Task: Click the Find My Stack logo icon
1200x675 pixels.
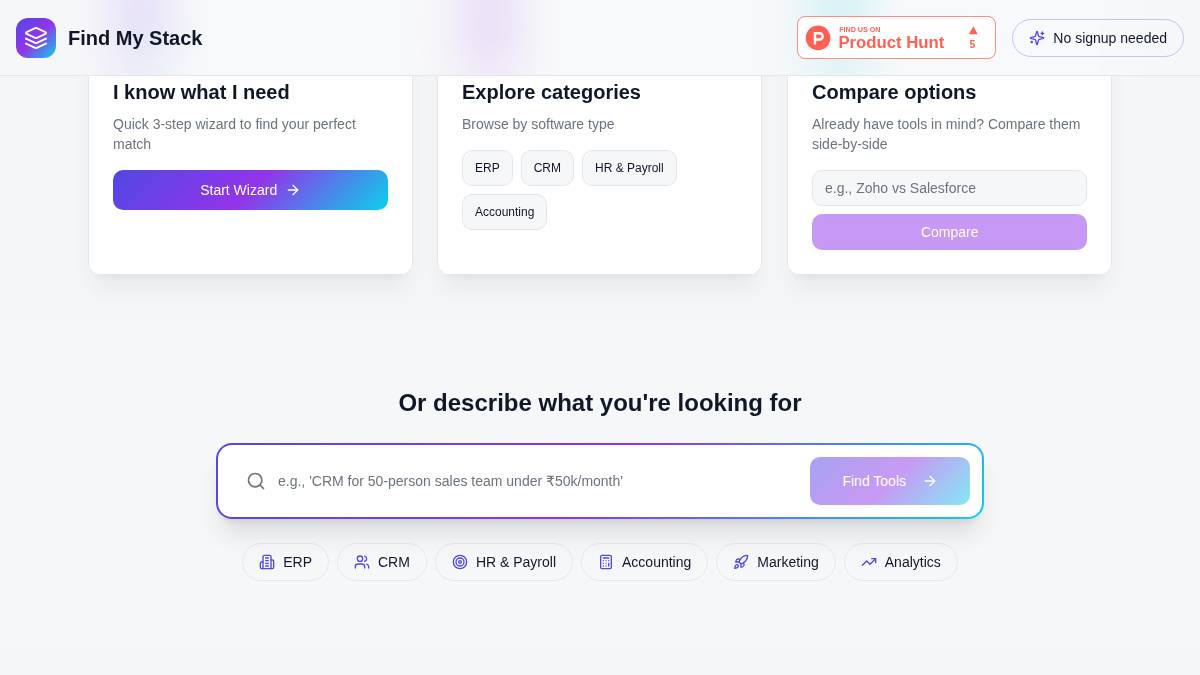Action: point(36,38)
